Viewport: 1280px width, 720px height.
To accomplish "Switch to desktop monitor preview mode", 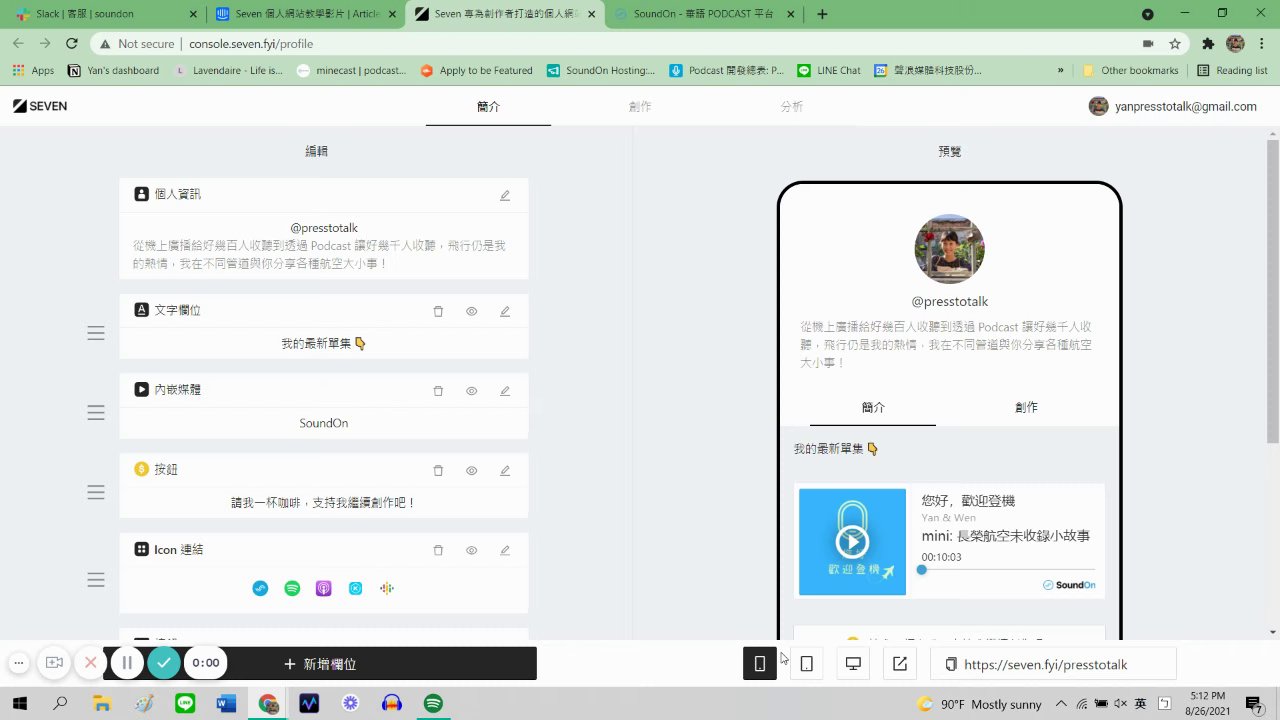I will (x=853, y=664).
